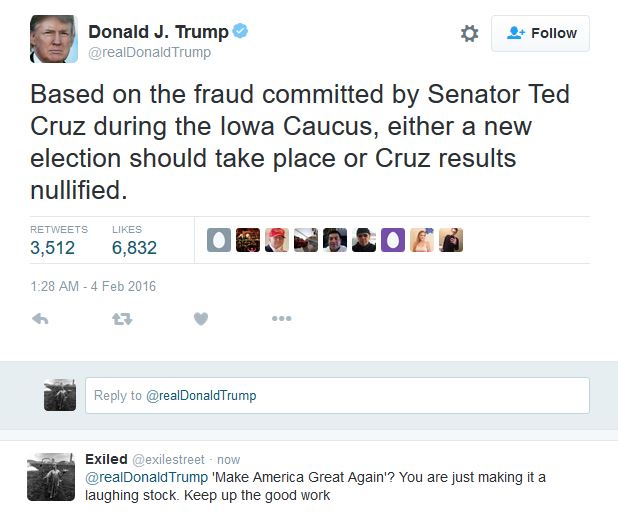Screen dimensions: 618x517
Task: Open Donald J. Trump's profile picture
Action: pos(52,41)
